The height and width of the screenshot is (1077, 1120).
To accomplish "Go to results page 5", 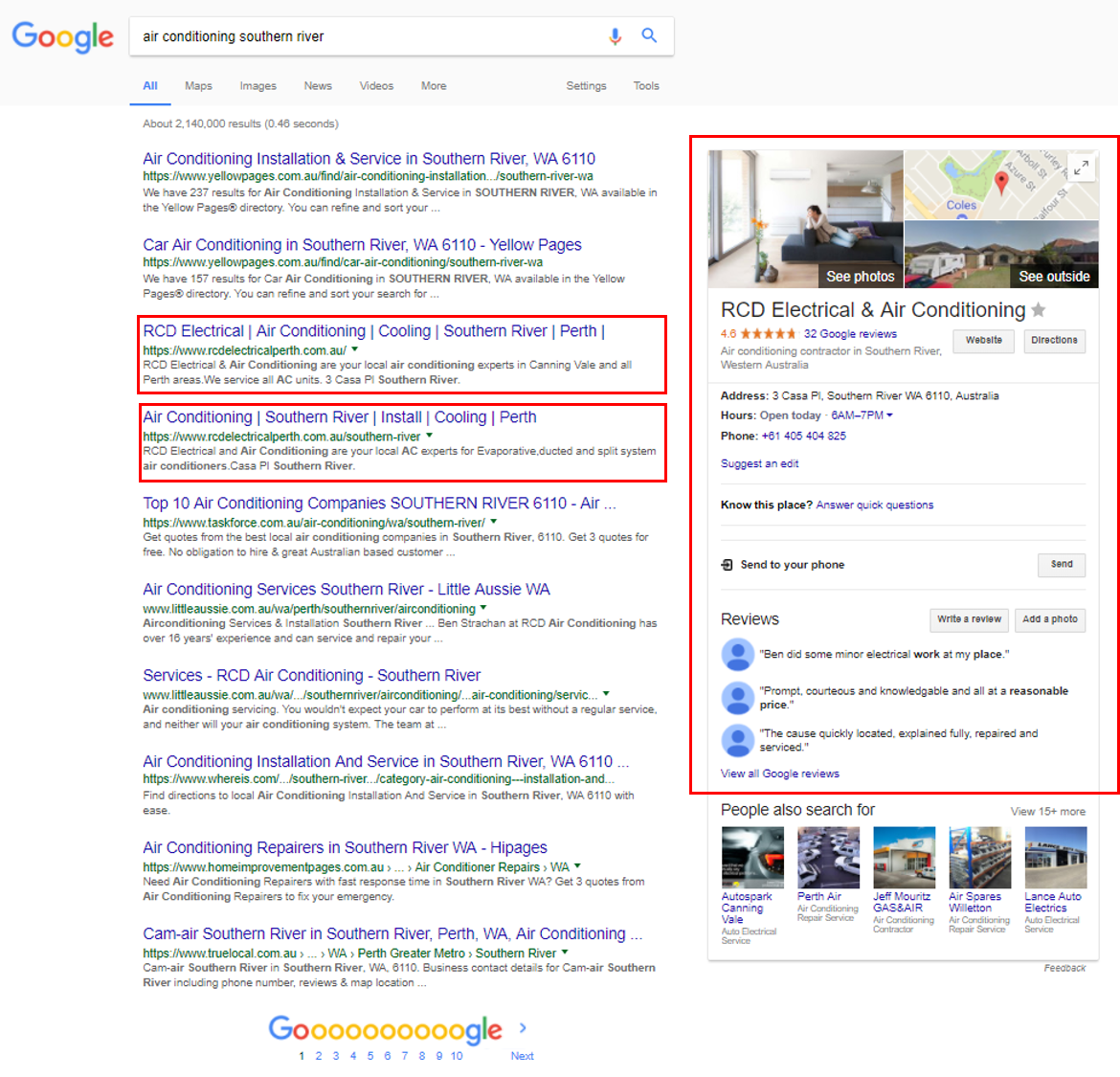I will pos(370,1056).
